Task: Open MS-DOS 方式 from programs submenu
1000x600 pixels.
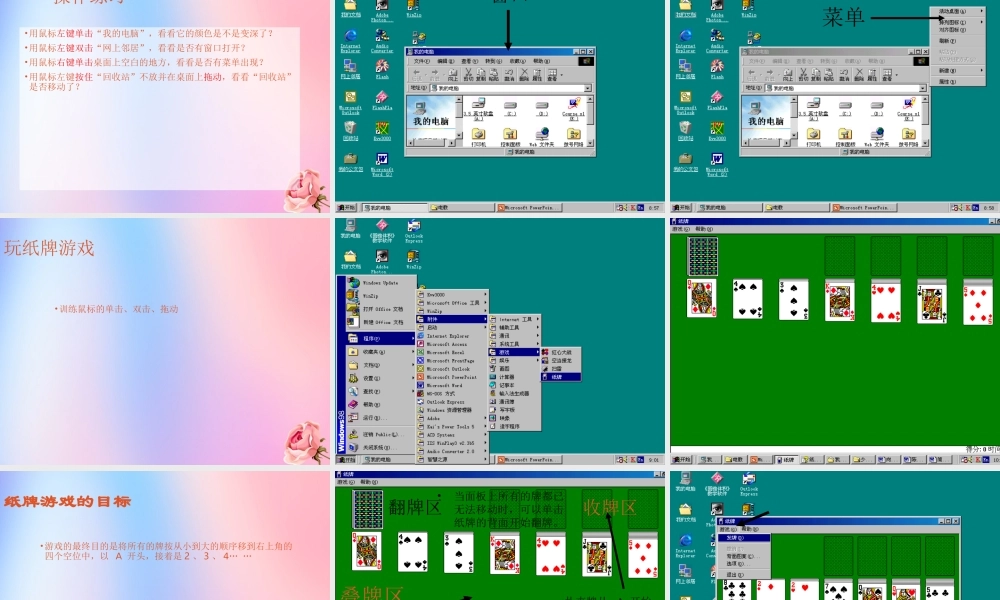Action: click(x=452, y=393)
